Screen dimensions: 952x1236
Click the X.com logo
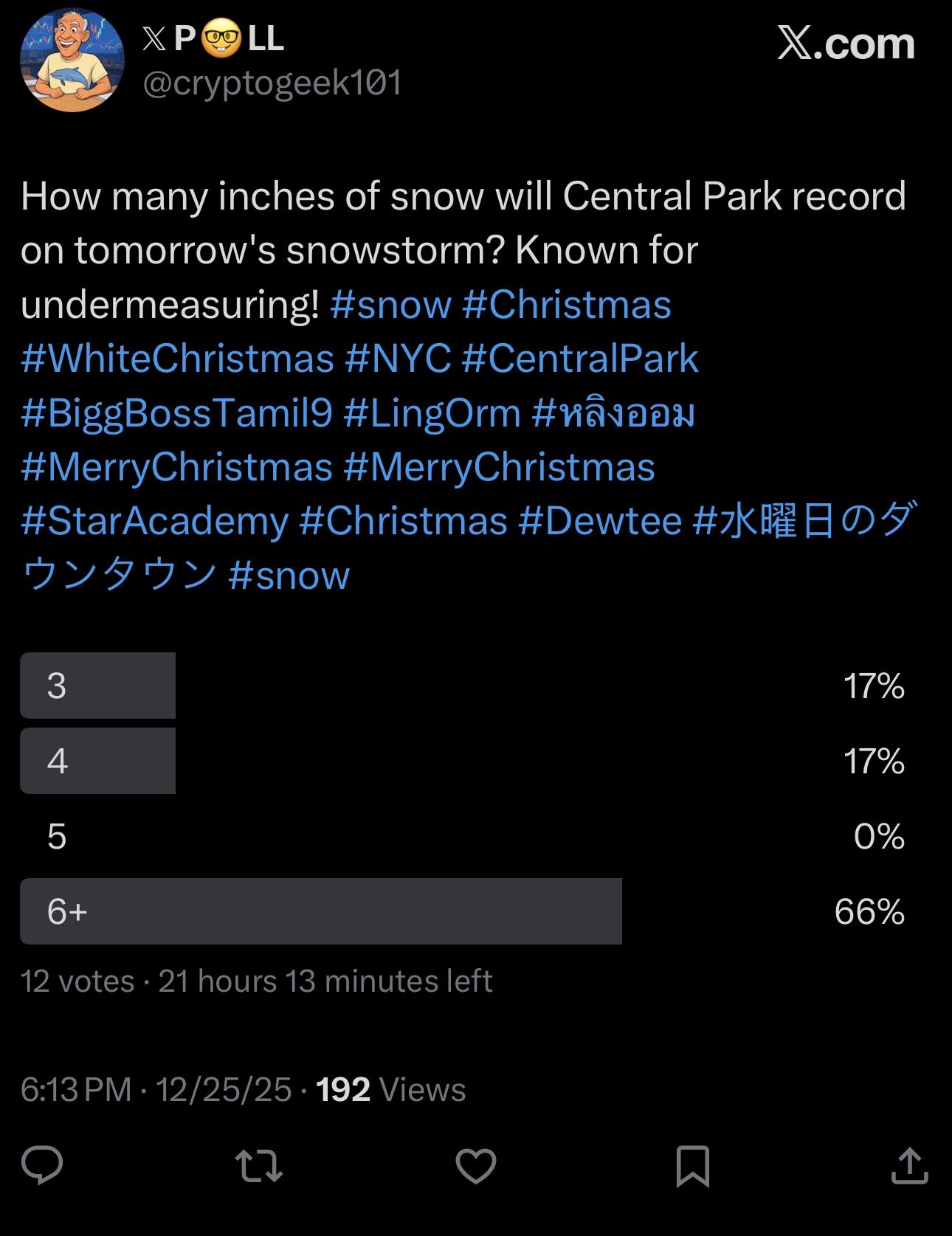click(846, 44)
